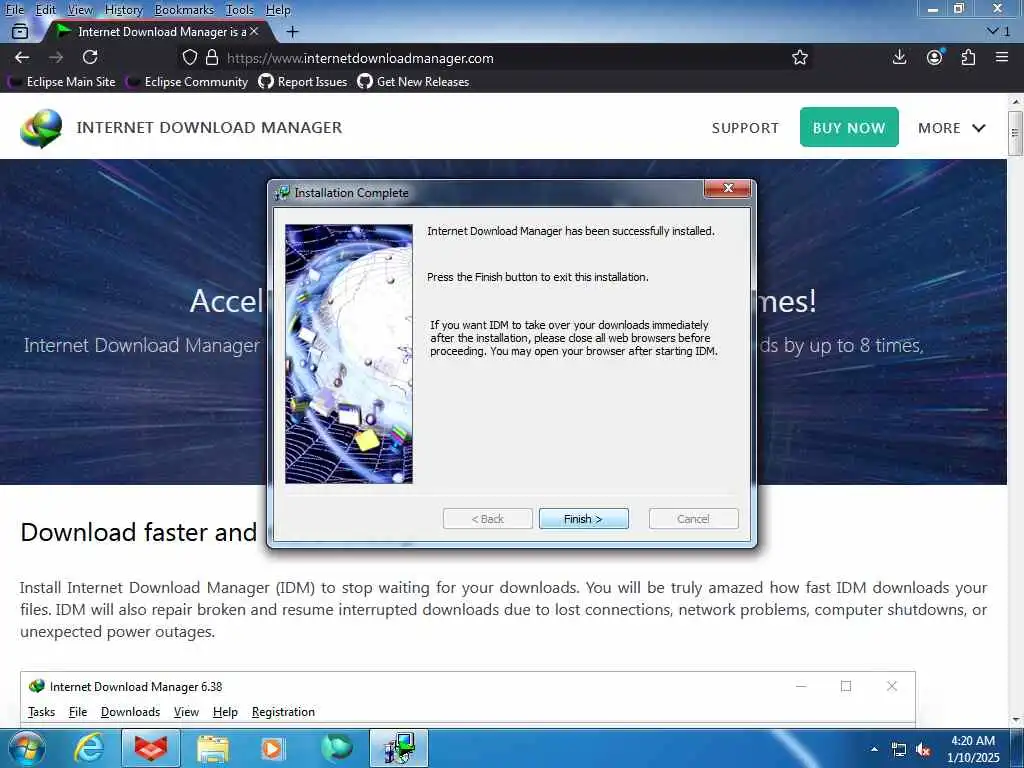
Task: Click the green globe taskbar icon
Action: pyautogui.click(x=337, y=748)
